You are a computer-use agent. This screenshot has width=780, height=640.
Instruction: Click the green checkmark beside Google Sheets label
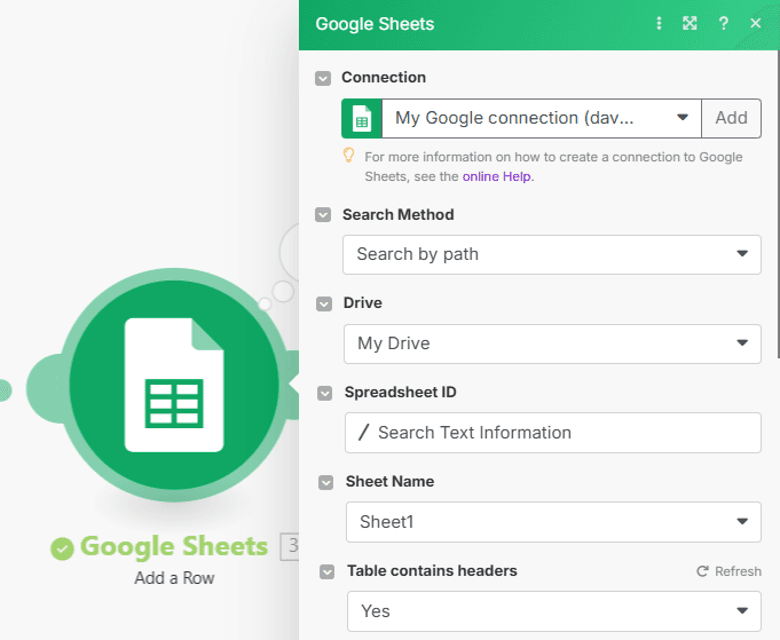(63, 548)
